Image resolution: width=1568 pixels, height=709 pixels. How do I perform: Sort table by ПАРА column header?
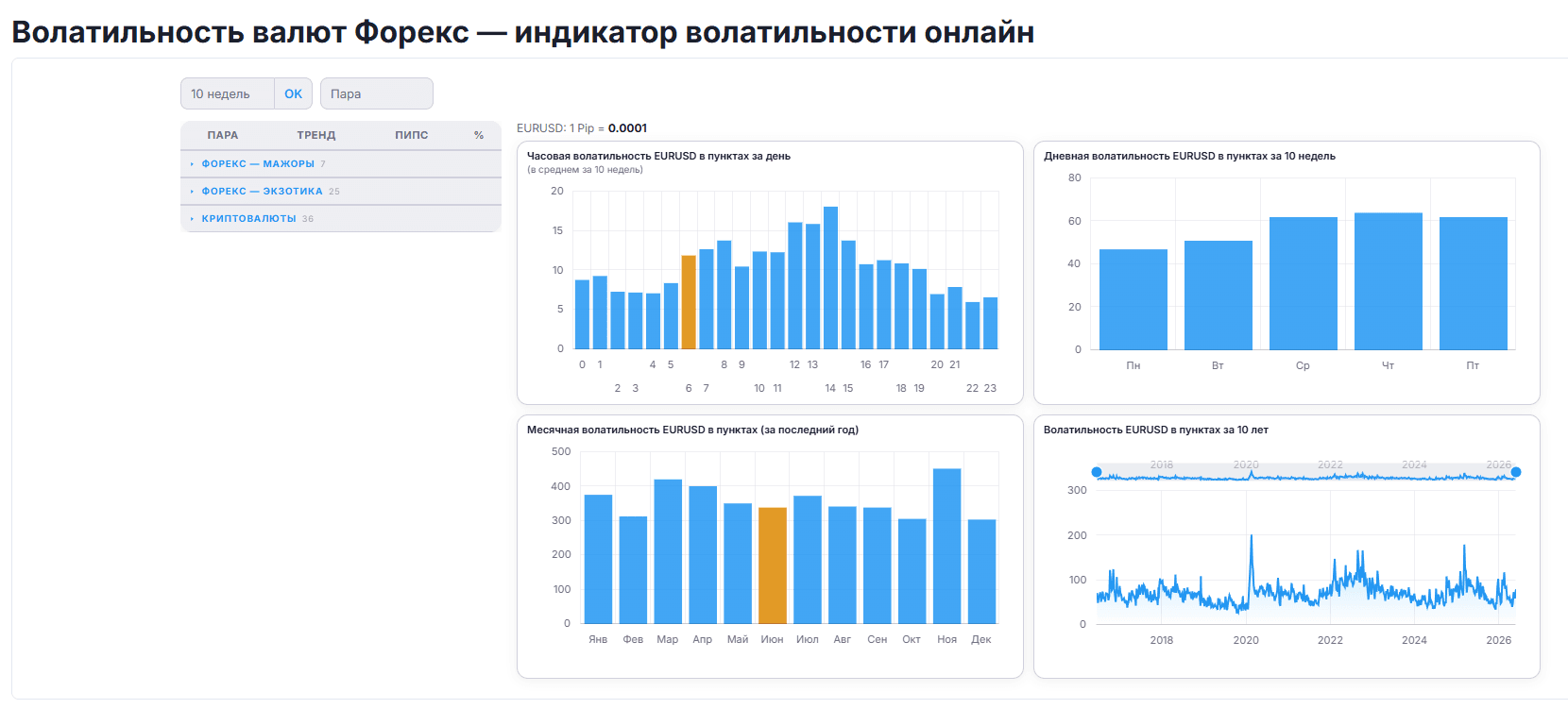(223, 135)
